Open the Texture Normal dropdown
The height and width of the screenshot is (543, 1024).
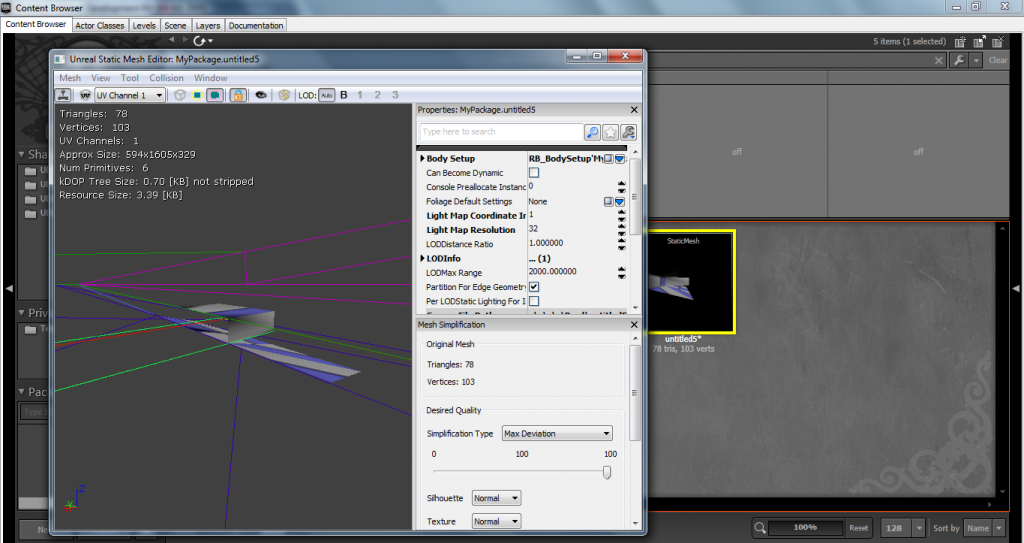click(x=496, y=521)
